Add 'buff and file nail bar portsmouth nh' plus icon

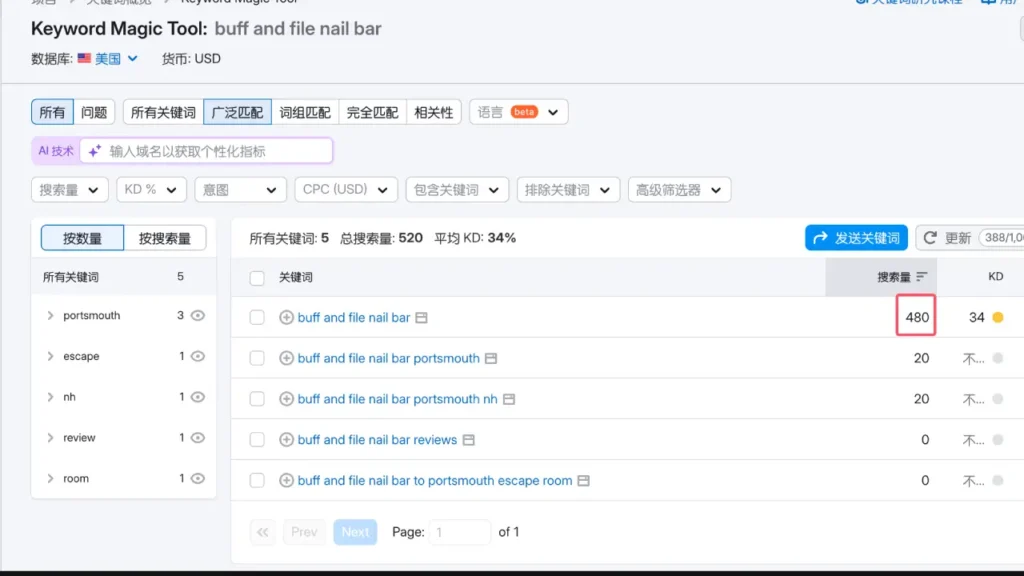coord(286,399)
